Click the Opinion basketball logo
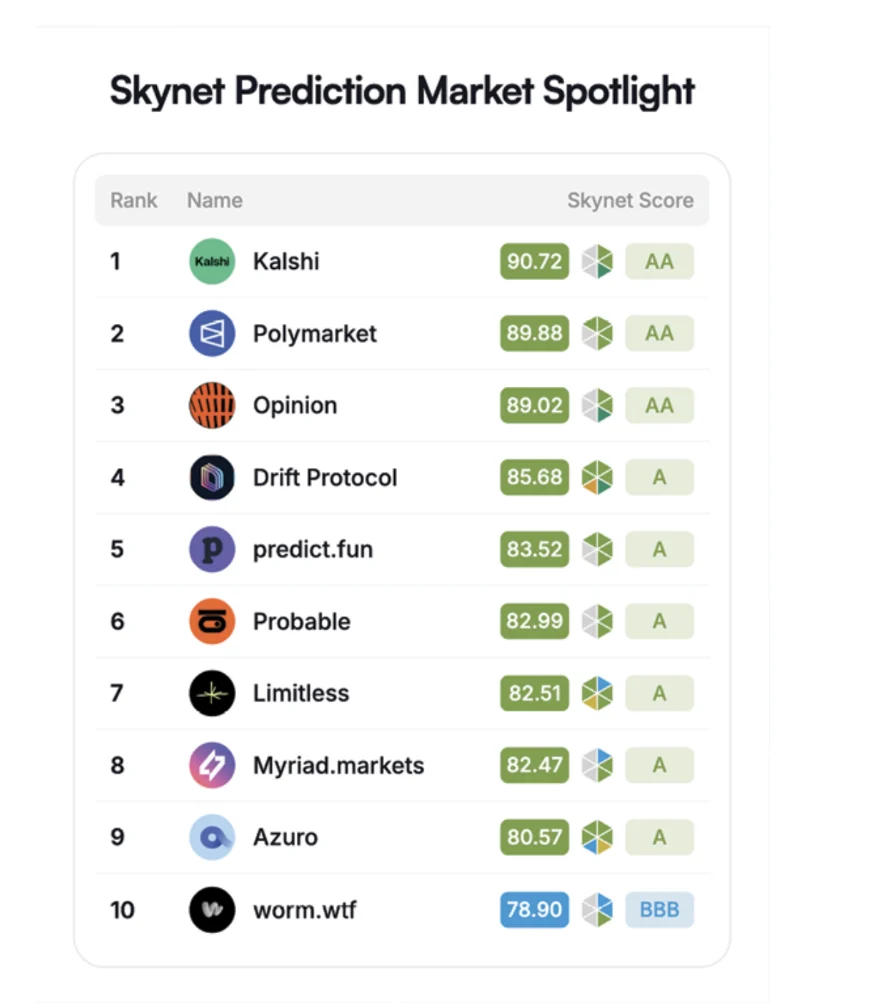This screenshot has height=1008, width=884. pyautogui.click(x=211, y=405)
